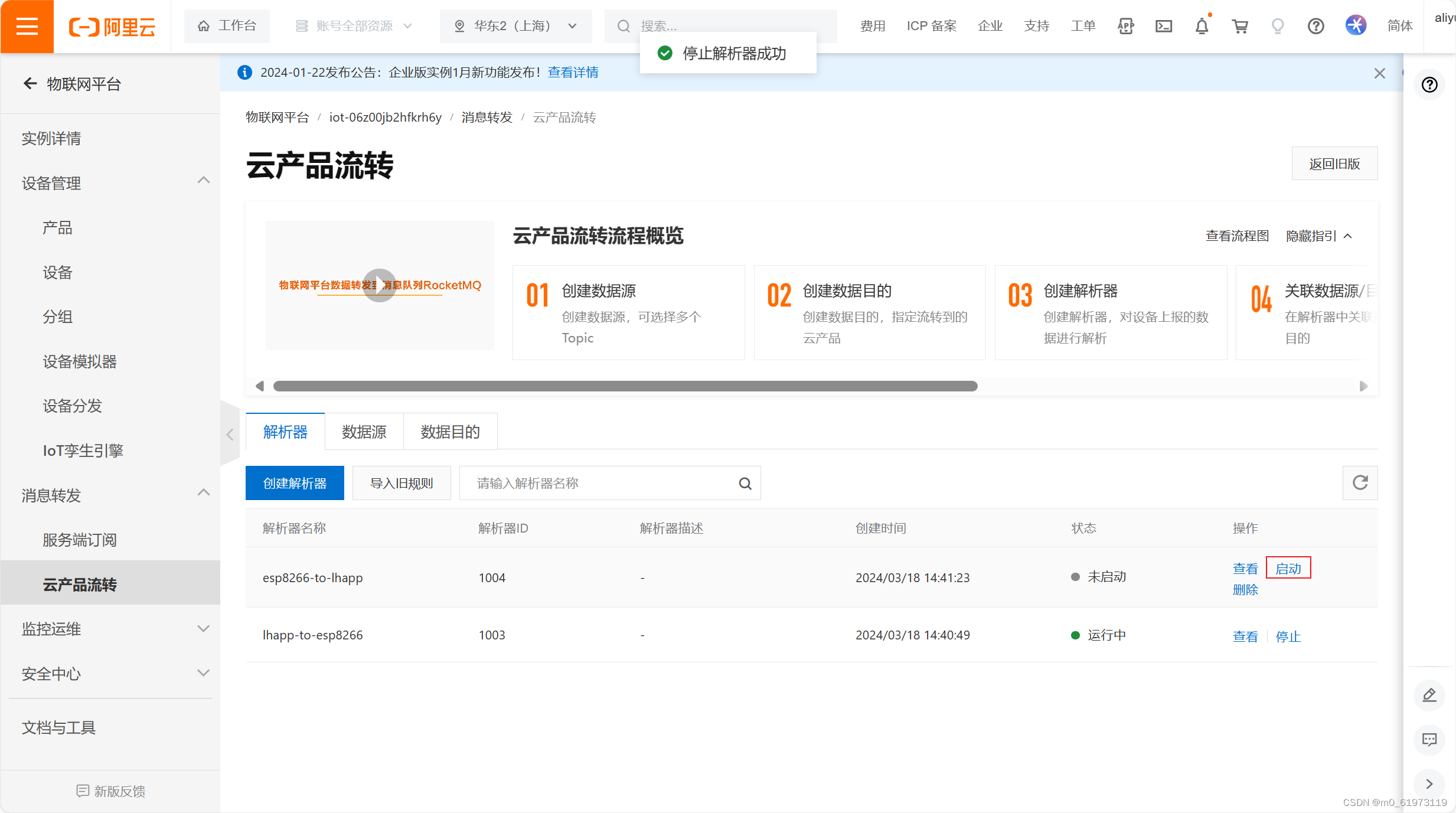This screenshot has width=1456, height=813.
Task: Click the edit pencil icon on right panel
Action: click(1429, 695)
